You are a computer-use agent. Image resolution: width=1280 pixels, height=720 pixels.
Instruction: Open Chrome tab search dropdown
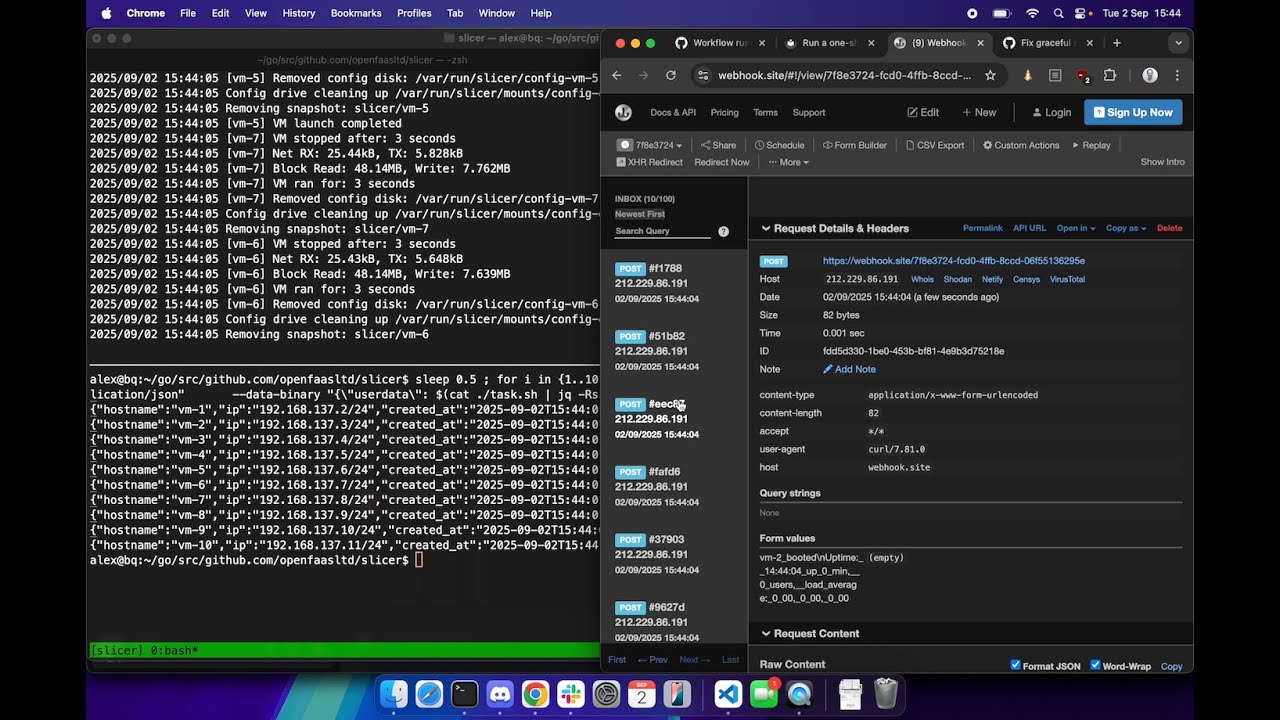[x=1178, y=43]
